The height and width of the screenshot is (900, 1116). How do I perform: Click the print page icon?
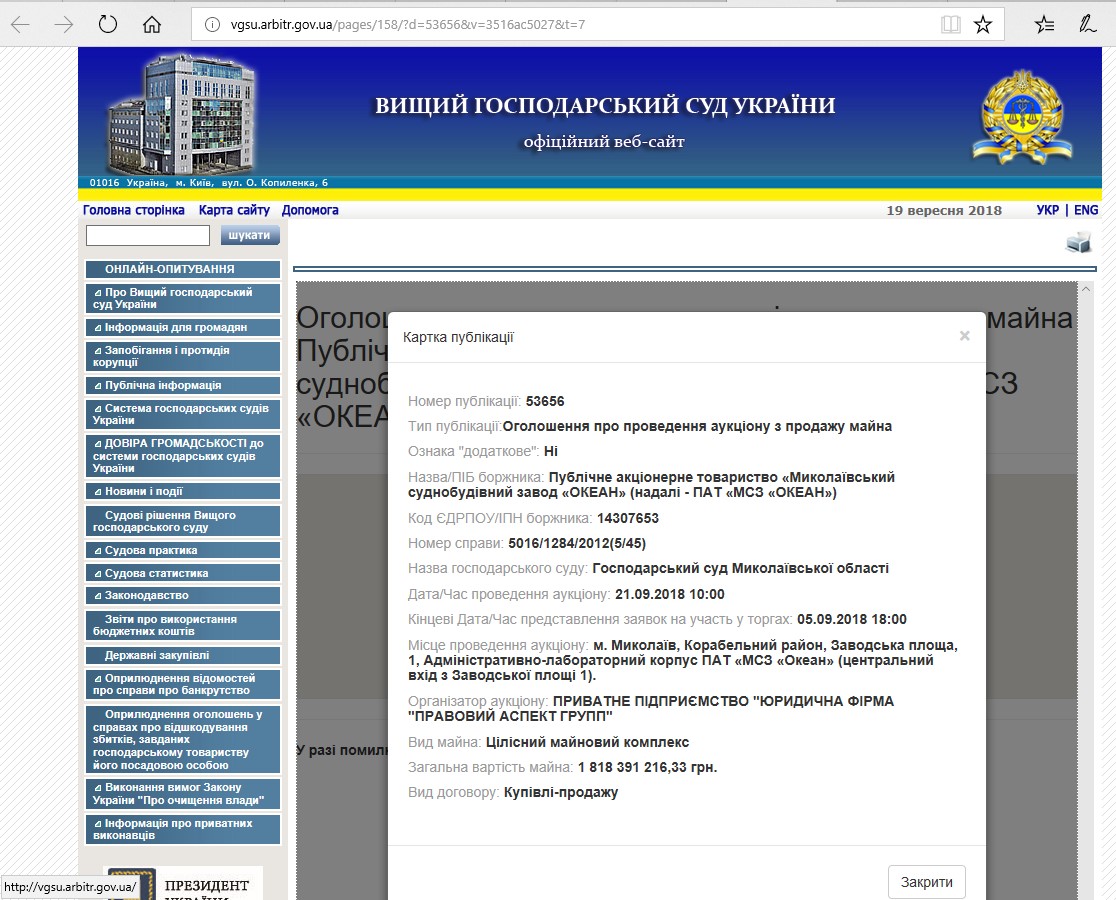1078,243
